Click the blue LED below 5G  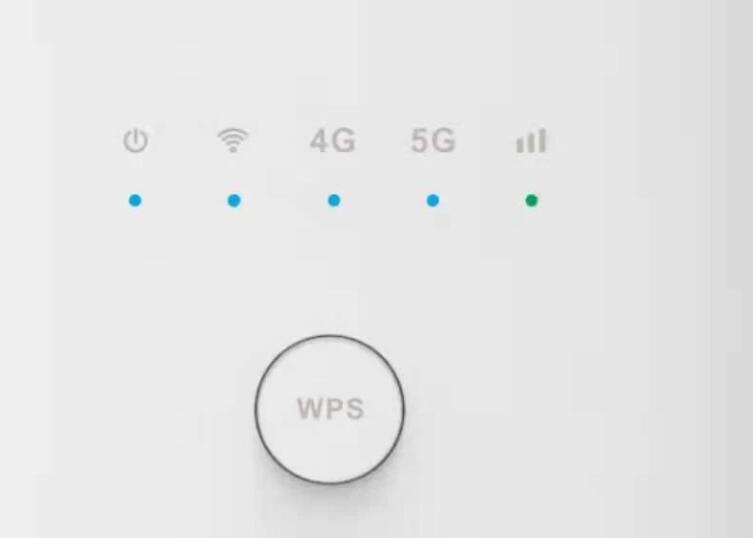pos(433,200)
